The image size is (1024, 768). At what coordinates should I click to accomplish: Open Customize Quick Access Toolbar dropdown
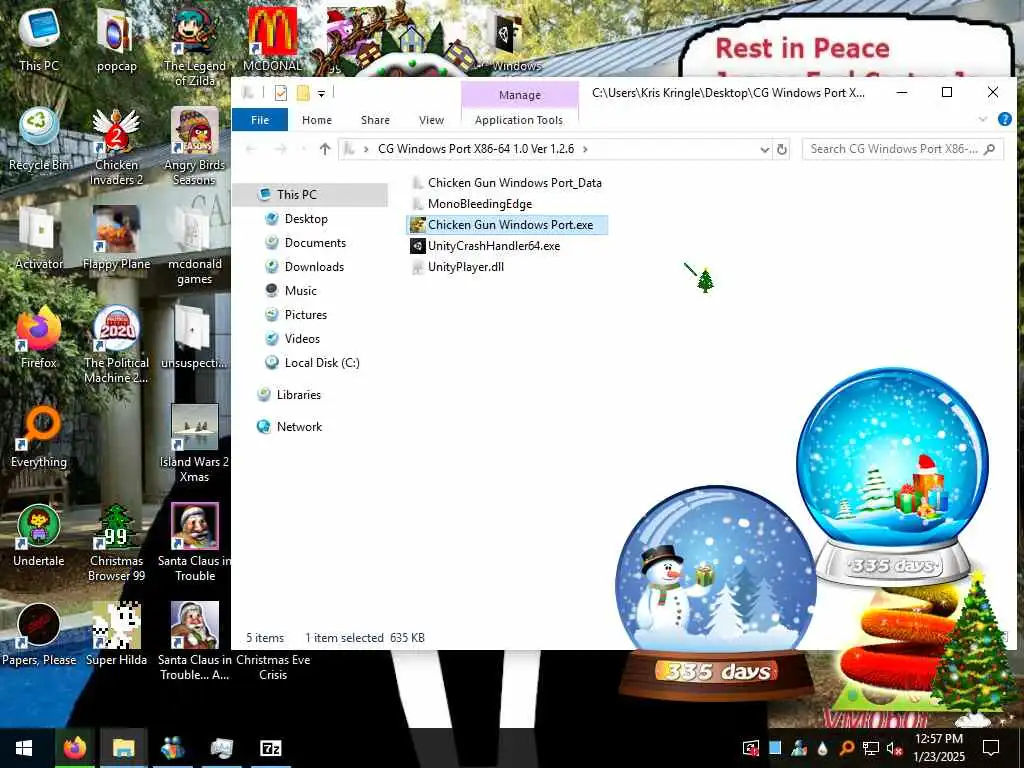click(x=321, y=94)
